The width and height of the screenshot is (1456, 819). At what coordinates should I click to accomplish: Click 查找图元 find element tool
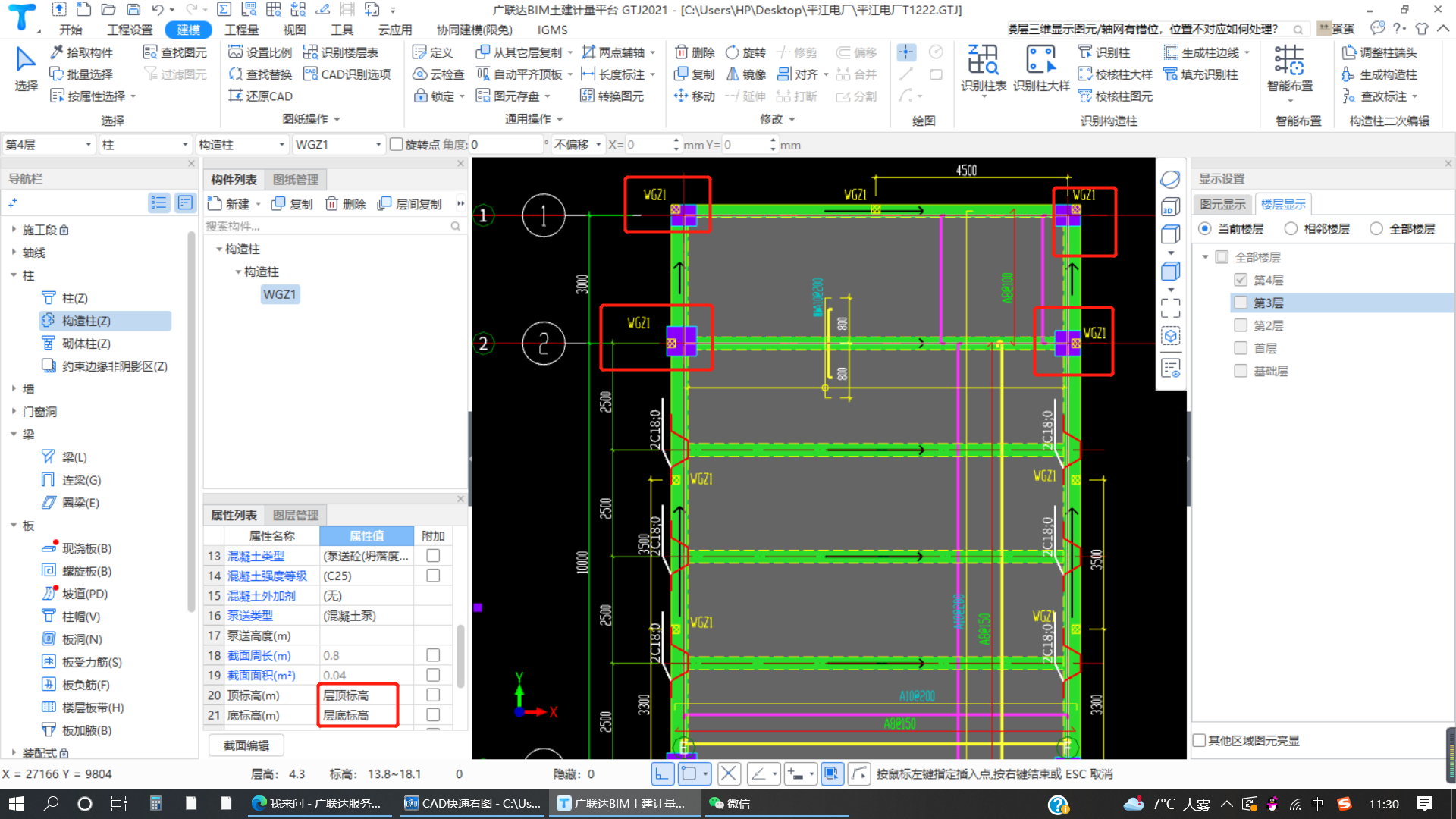click(176, 52)
